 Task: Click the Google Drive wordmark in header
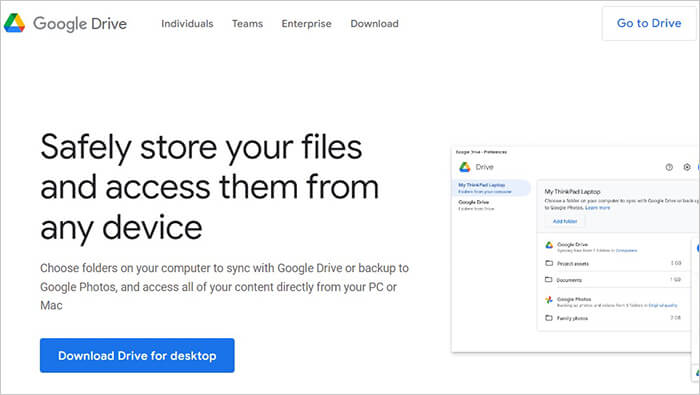coord(80,24)
